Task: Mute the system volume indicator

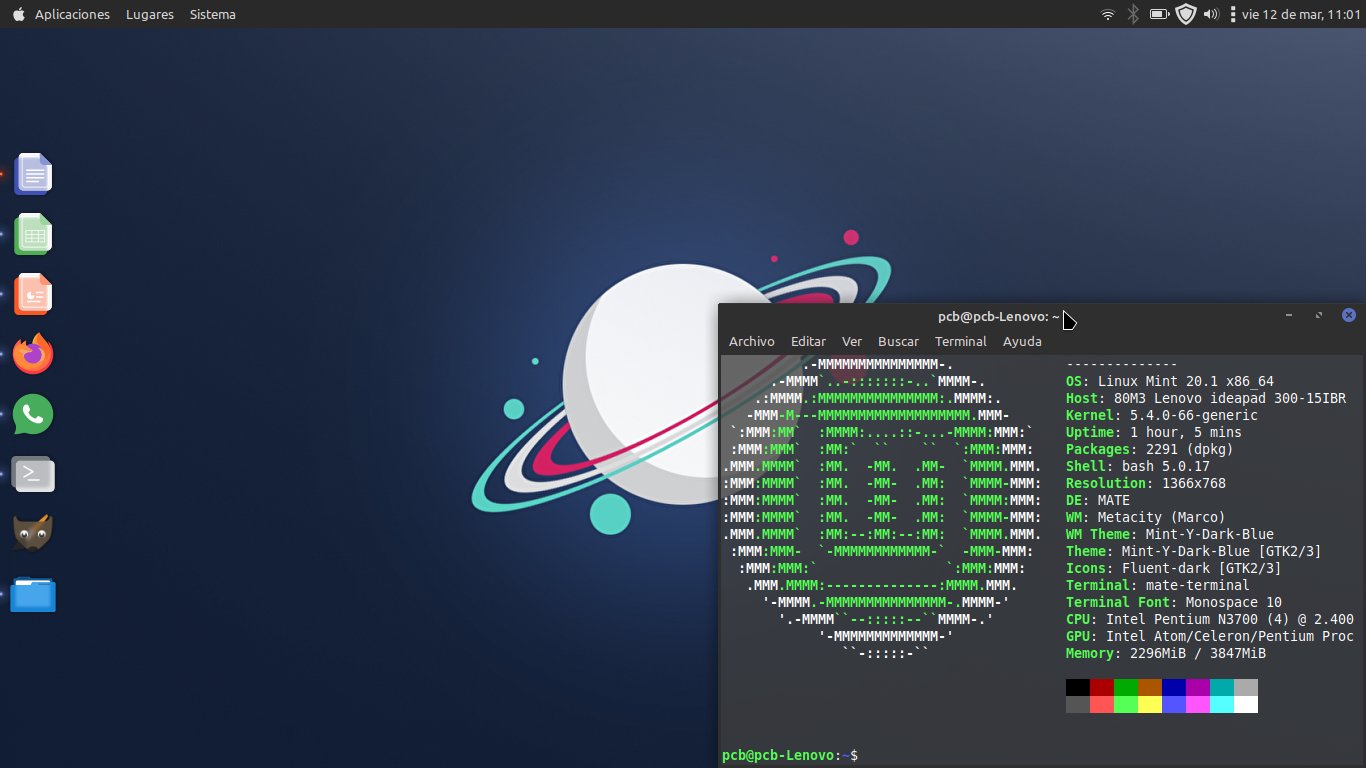Action: [x=1210, y=14]
